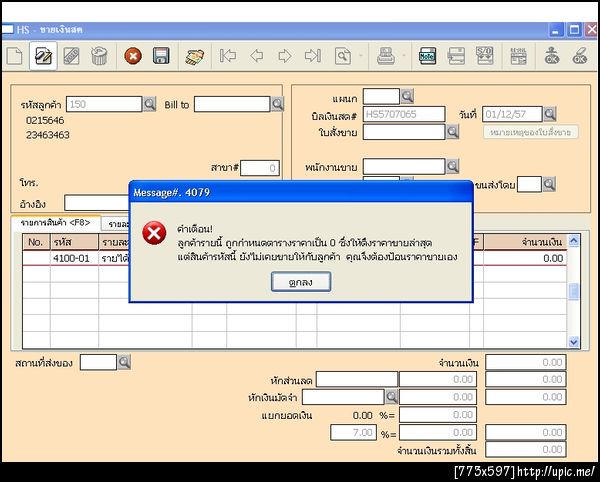The width and height of the screenshot is (600, 482).
Task: Click the S/O import toolbar icon
Action: pos(484,56)
